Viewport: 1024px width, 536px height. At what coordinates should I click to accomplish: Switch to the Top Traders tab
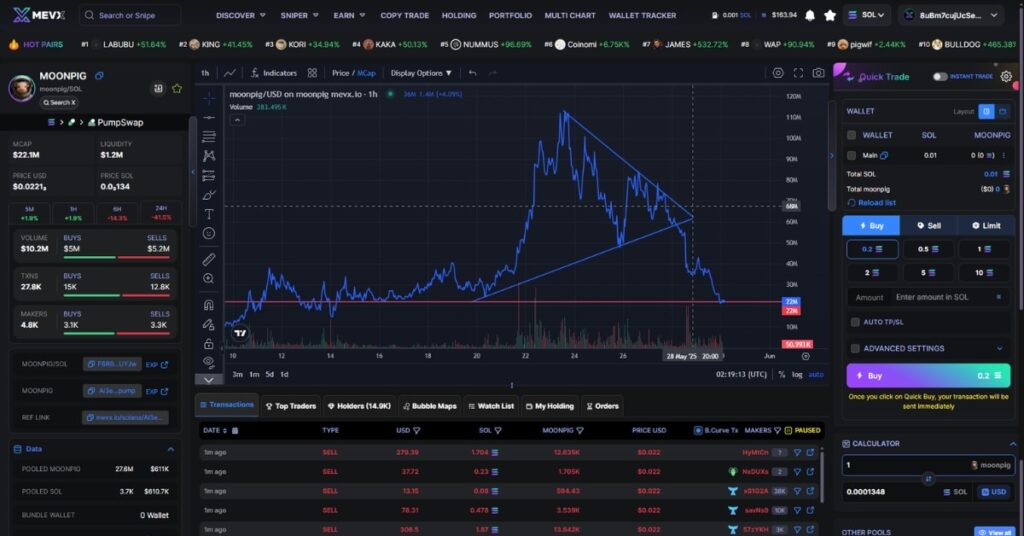[291, 406]
